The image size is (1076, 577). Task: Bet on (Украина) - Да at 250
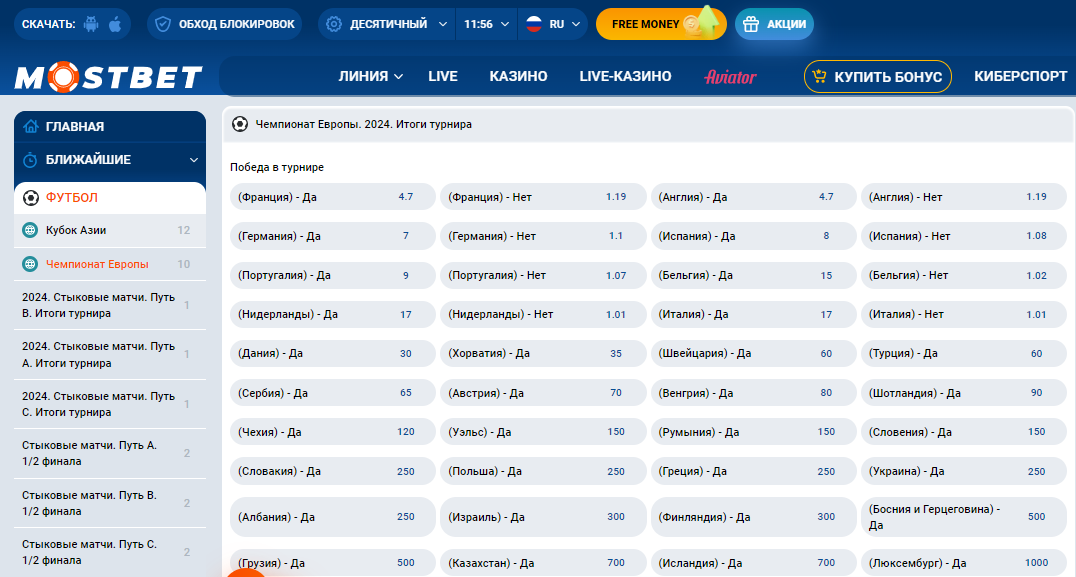pyautogui.click(x=963, y=471)
